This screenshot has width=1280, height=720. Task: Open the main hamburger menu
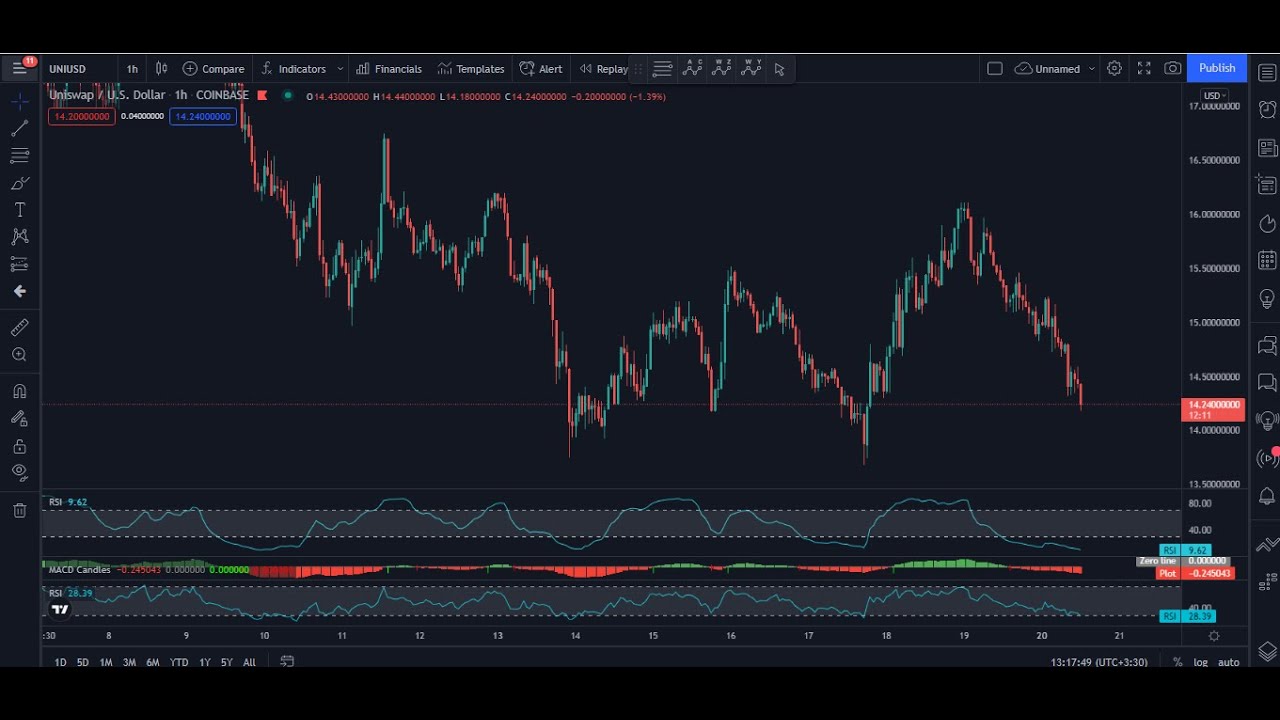click(19, 68)
